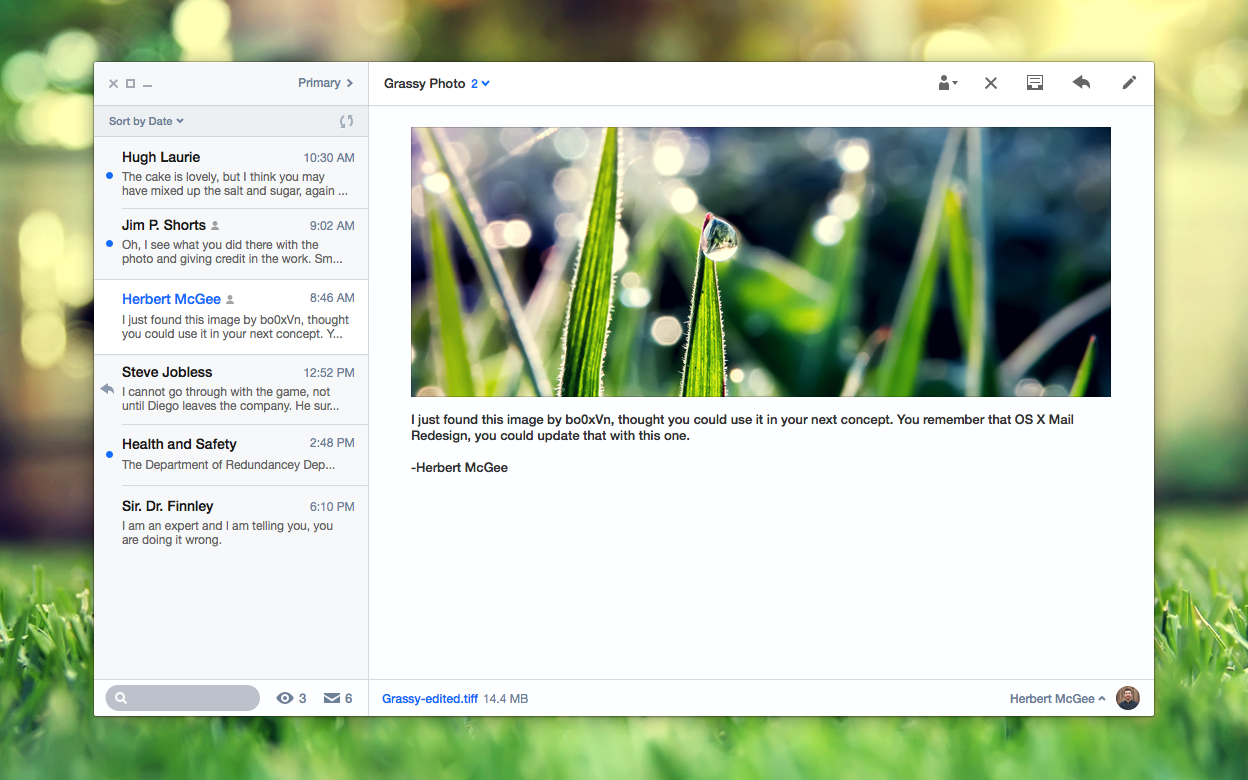Open the contacts person icon dropdown
The height and width of the screenshot is (780, 1248).
coord(947,83)
